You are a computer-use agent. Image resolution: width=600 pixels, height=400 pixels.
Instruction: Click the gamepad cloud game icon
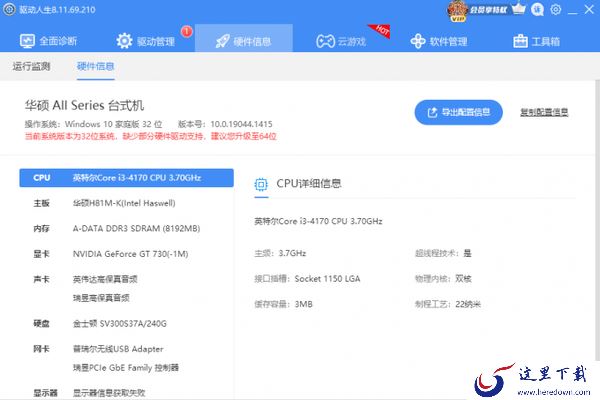(x=325, y=41)
